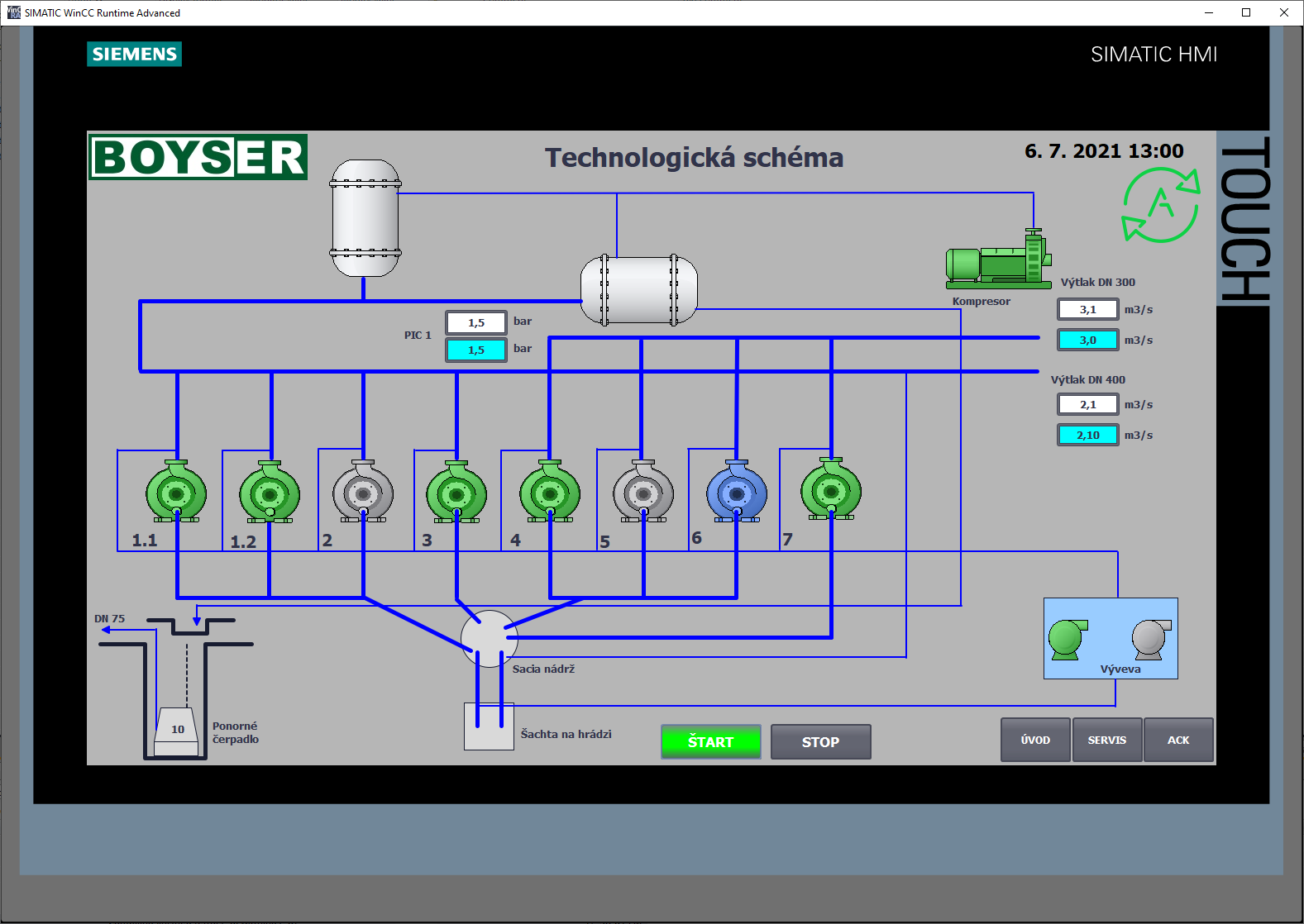Click the horizontal white pressure tank
1304x924 pixels.
point(639,290)
